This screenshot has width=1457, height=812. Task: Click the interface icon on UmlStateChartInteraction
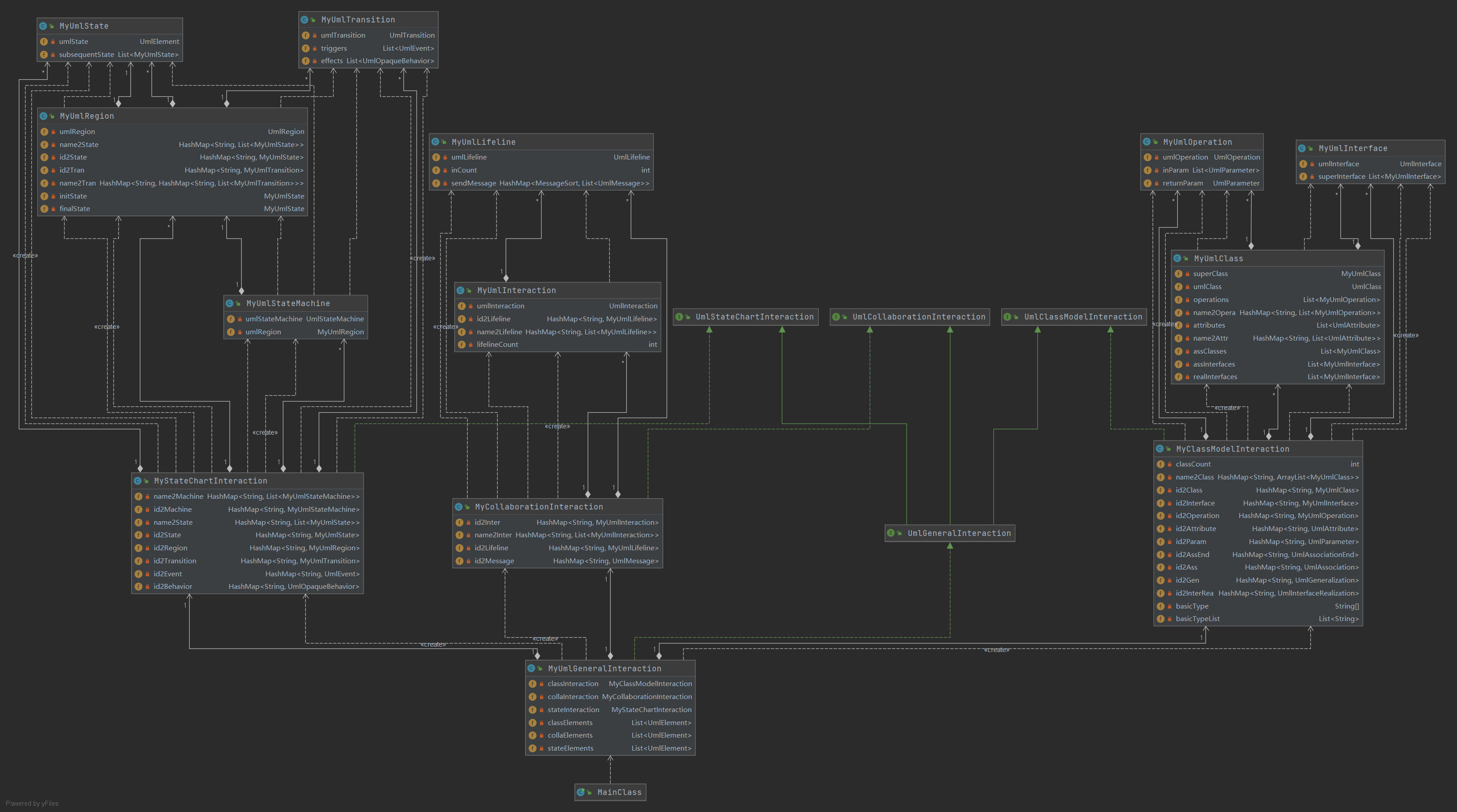click(679, 317)
